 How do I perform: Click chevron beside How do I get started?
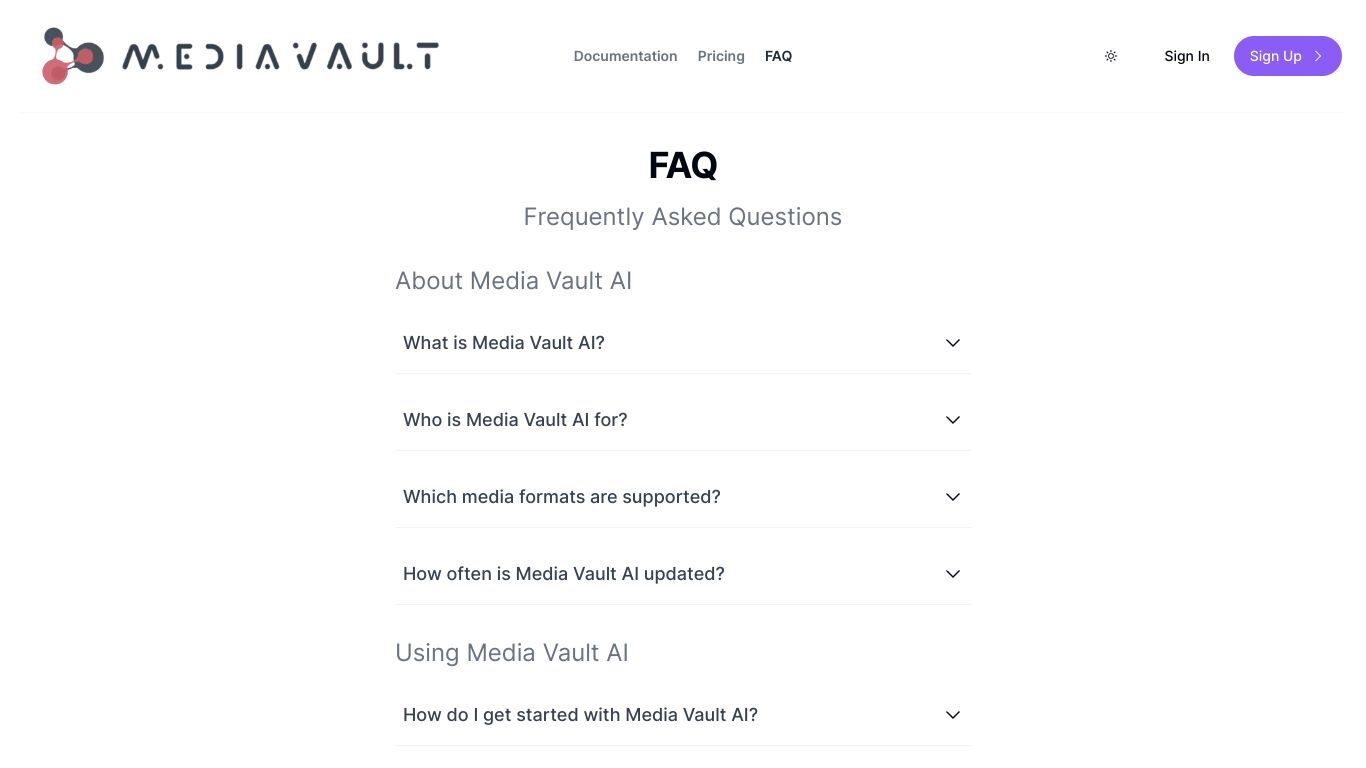953,715
